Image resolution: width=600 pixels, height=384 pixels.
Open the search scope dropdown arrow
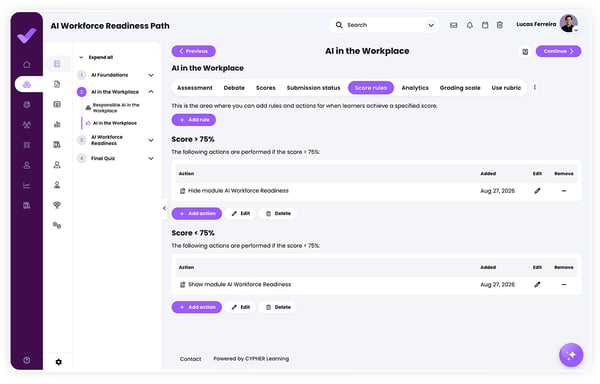(431, 25)
